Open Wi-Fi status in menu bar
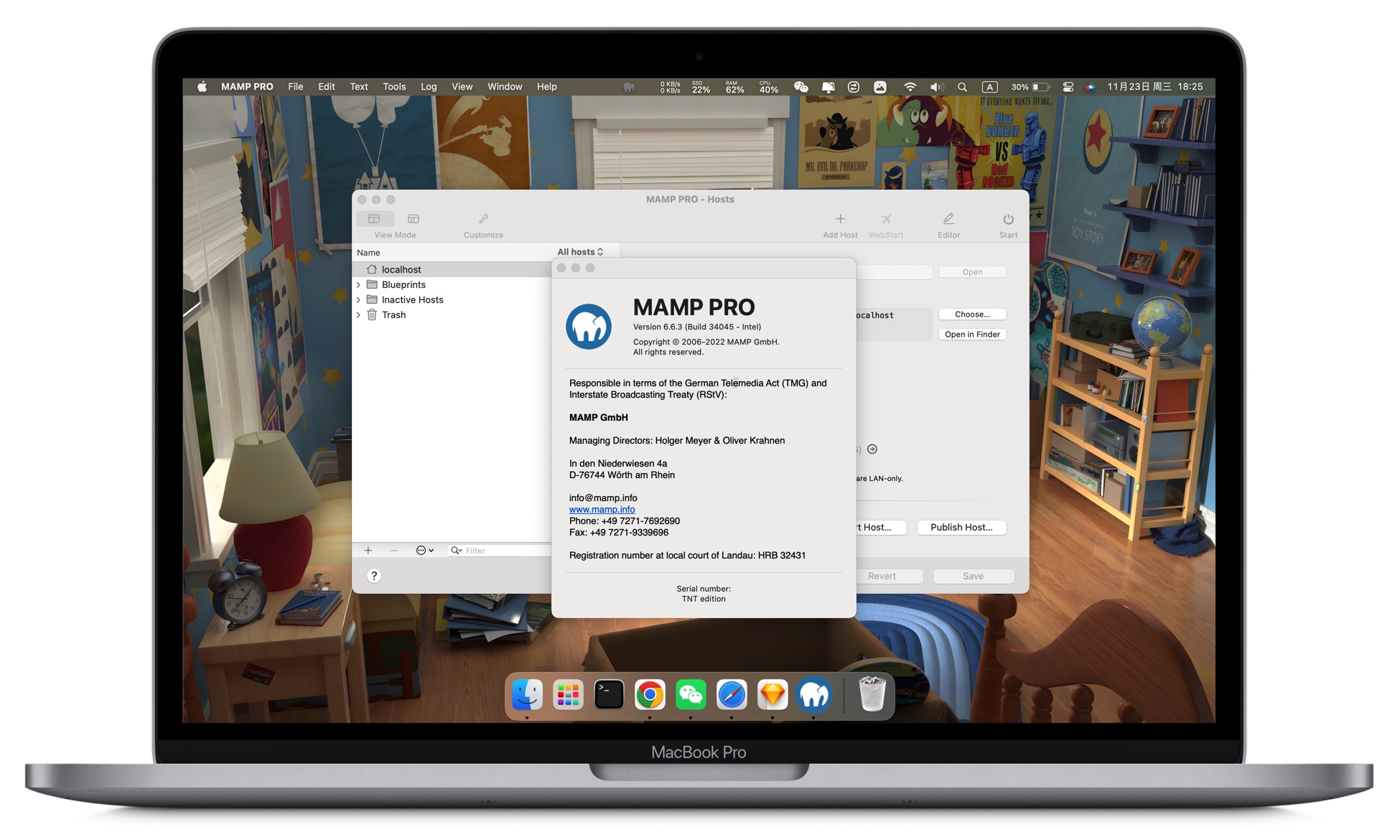Screen dimensions: 1400x840 (x=910, y=87)
